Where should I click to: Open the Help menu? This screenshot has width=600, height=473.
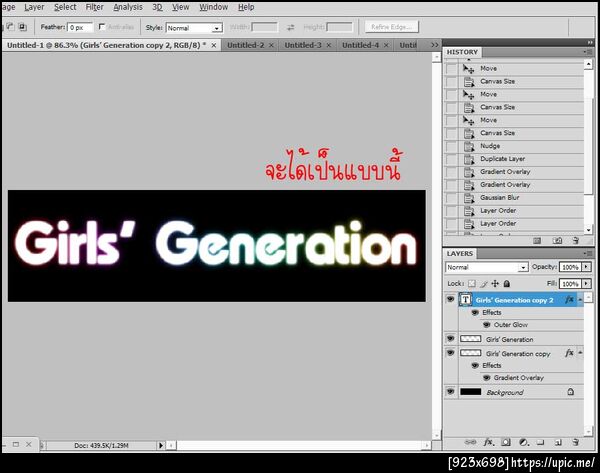pyautogui.click(x=246, y=7)
